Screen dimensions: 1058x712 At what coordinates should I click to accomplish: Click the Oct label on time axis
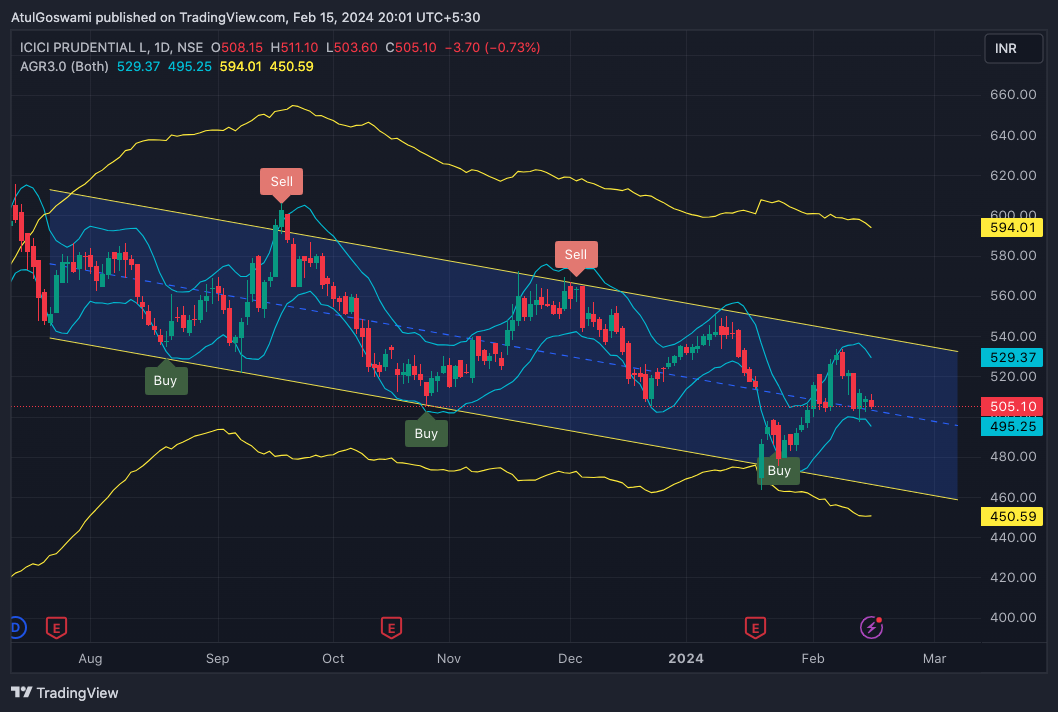coord(333,659)
